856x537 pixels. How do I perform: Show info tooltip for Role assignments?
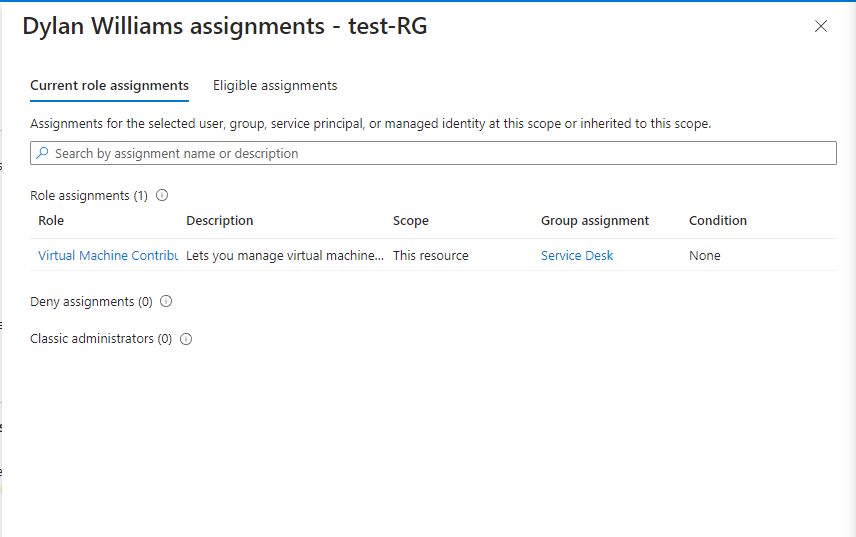pyautogui.click(x=162, y=196)
